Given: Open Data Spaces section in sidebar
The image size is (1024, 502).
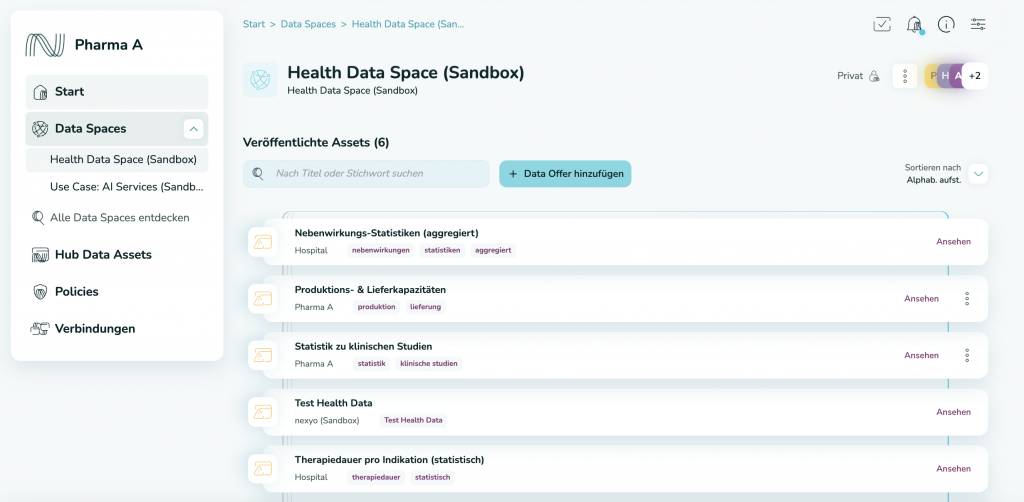Looking at the screenshot, I should coord(117,129).
